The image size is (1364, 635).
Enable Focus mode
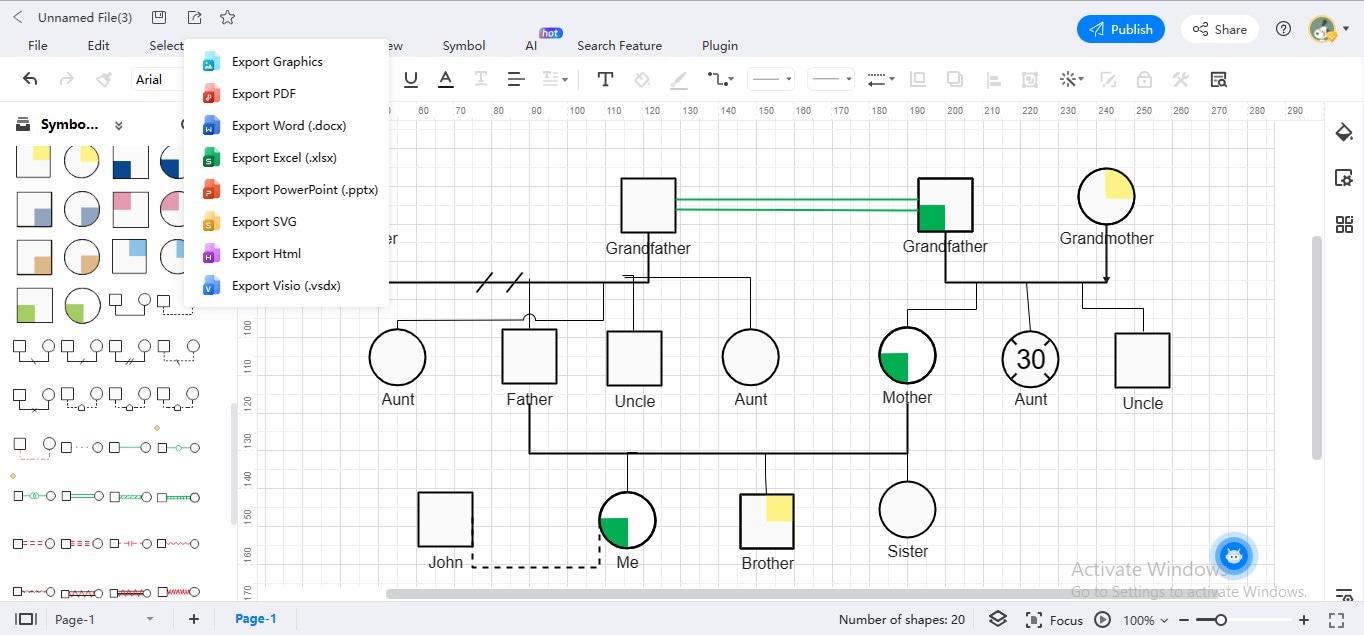click(x=1055, y=620)
